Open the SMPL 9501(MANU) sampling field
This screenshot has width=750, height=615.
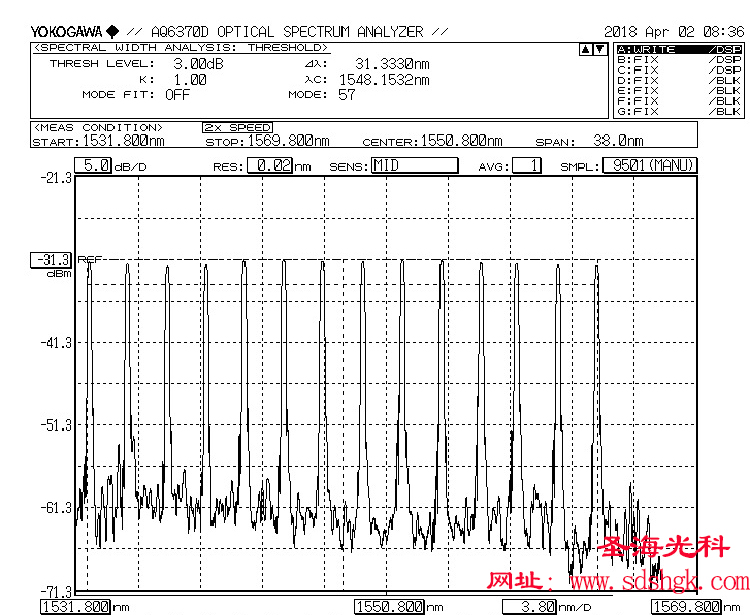click(649, 166)
